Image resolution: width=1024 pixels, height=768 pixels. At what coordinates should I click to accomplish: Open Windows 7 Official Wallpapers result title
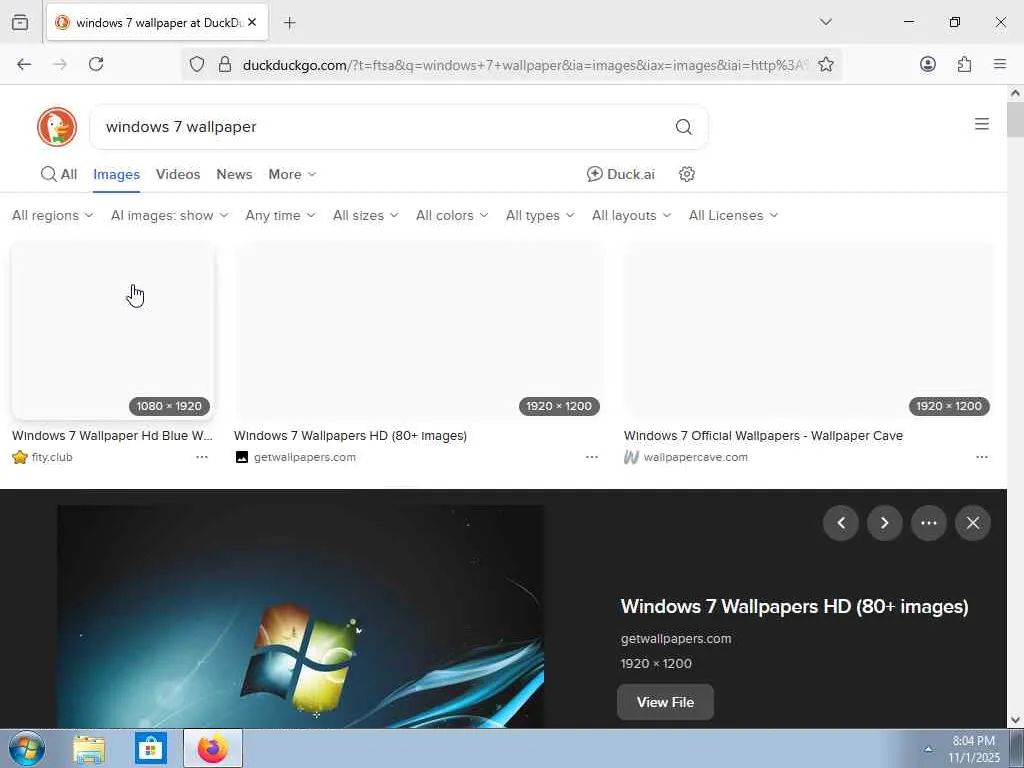[x=763, y=436]
